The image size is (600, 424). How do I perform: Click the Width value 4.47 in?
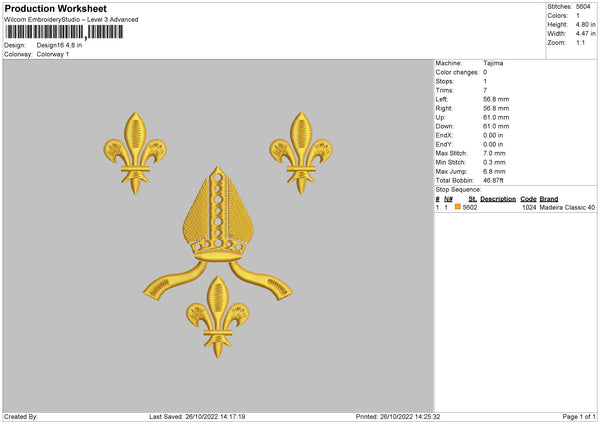tap(585, 34)
